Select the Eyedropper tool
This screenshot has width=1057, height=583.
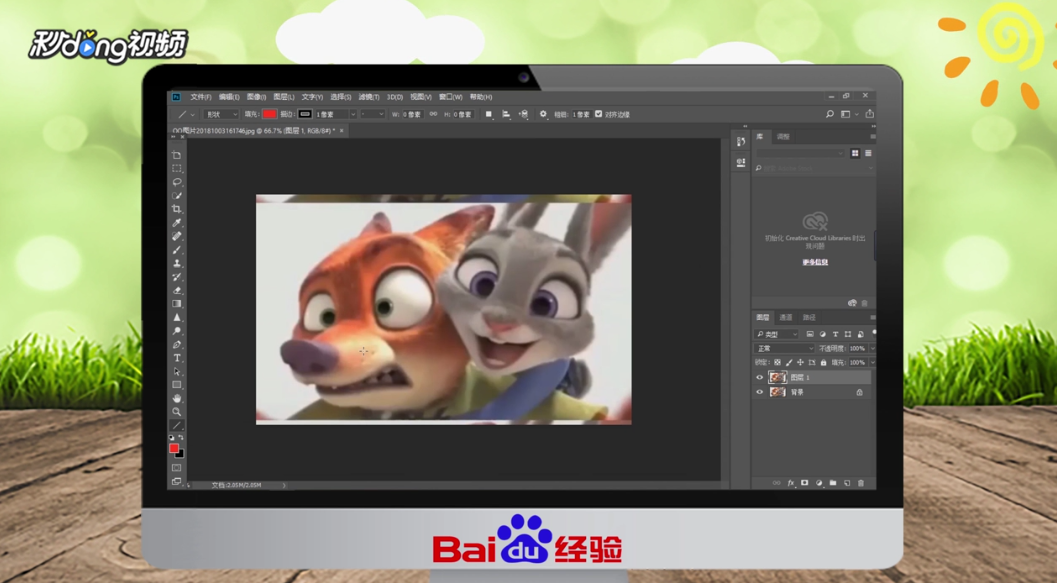coord(177,222)
